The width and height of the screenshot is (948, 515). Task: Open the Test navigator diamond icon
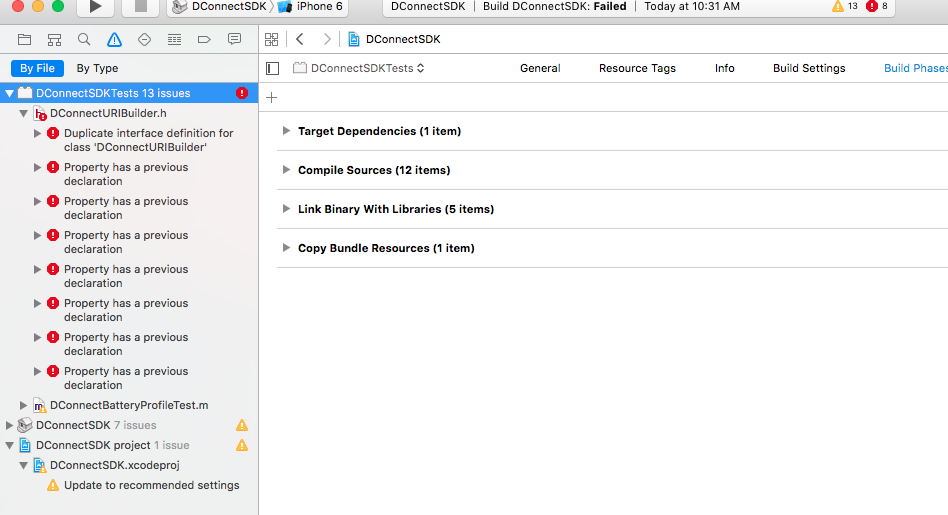pos(144,39)
